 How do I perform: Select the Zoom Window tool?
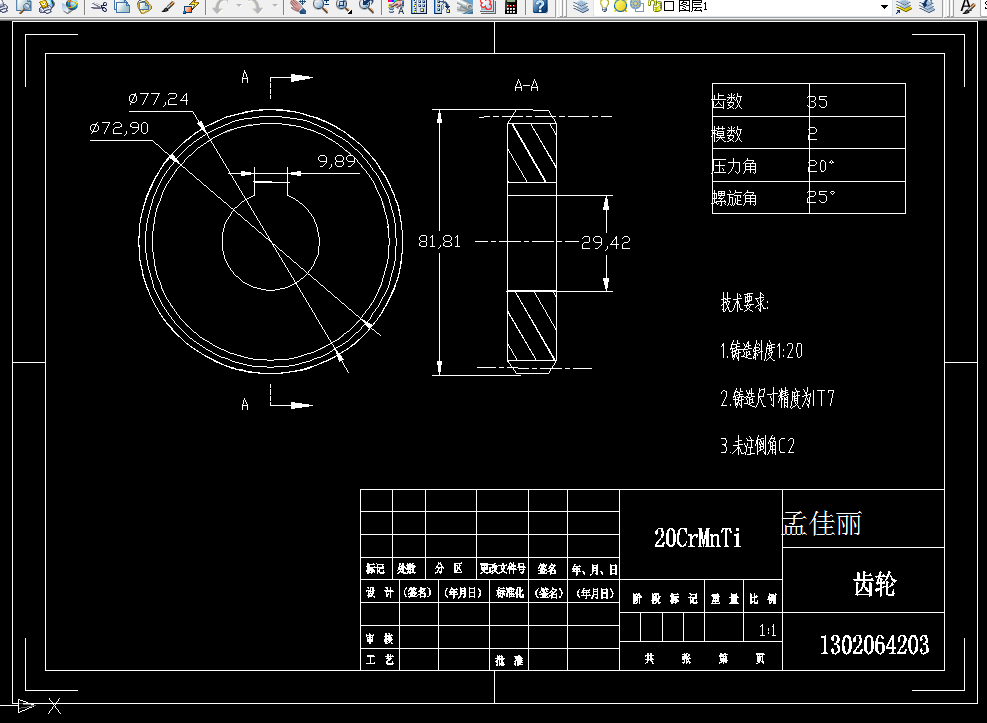(344, 6)
